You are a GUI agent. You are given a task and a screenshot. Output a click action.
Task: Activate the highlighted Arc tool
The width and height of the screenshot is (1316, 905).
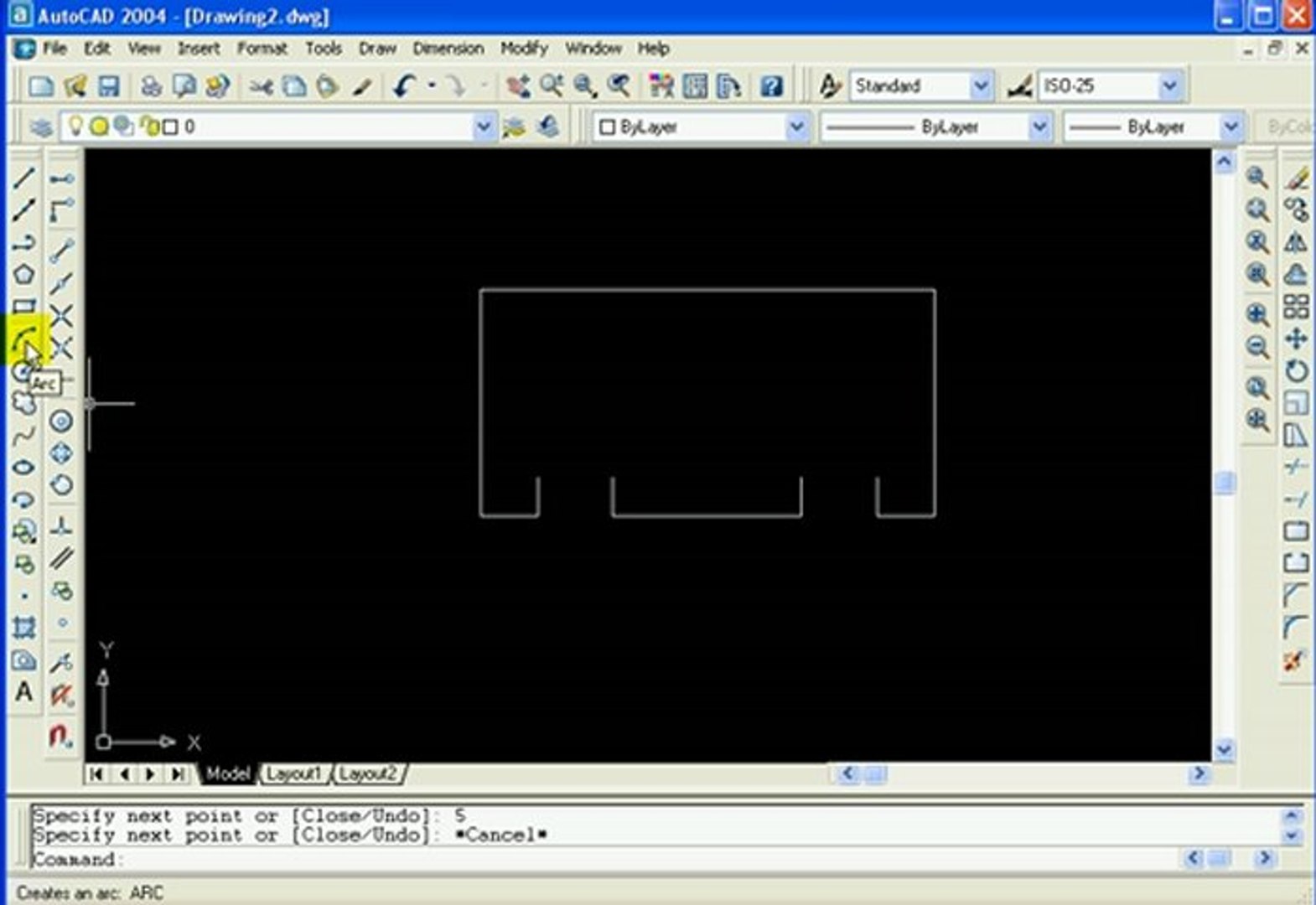(25, 340)
